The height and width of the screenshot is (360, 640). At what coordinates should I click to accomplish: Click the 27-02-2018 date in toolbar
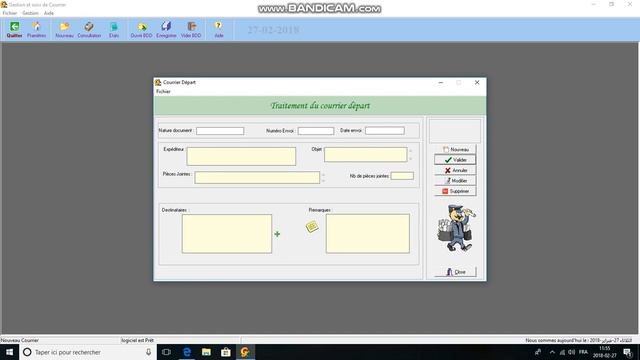click(x=273, y=30)
